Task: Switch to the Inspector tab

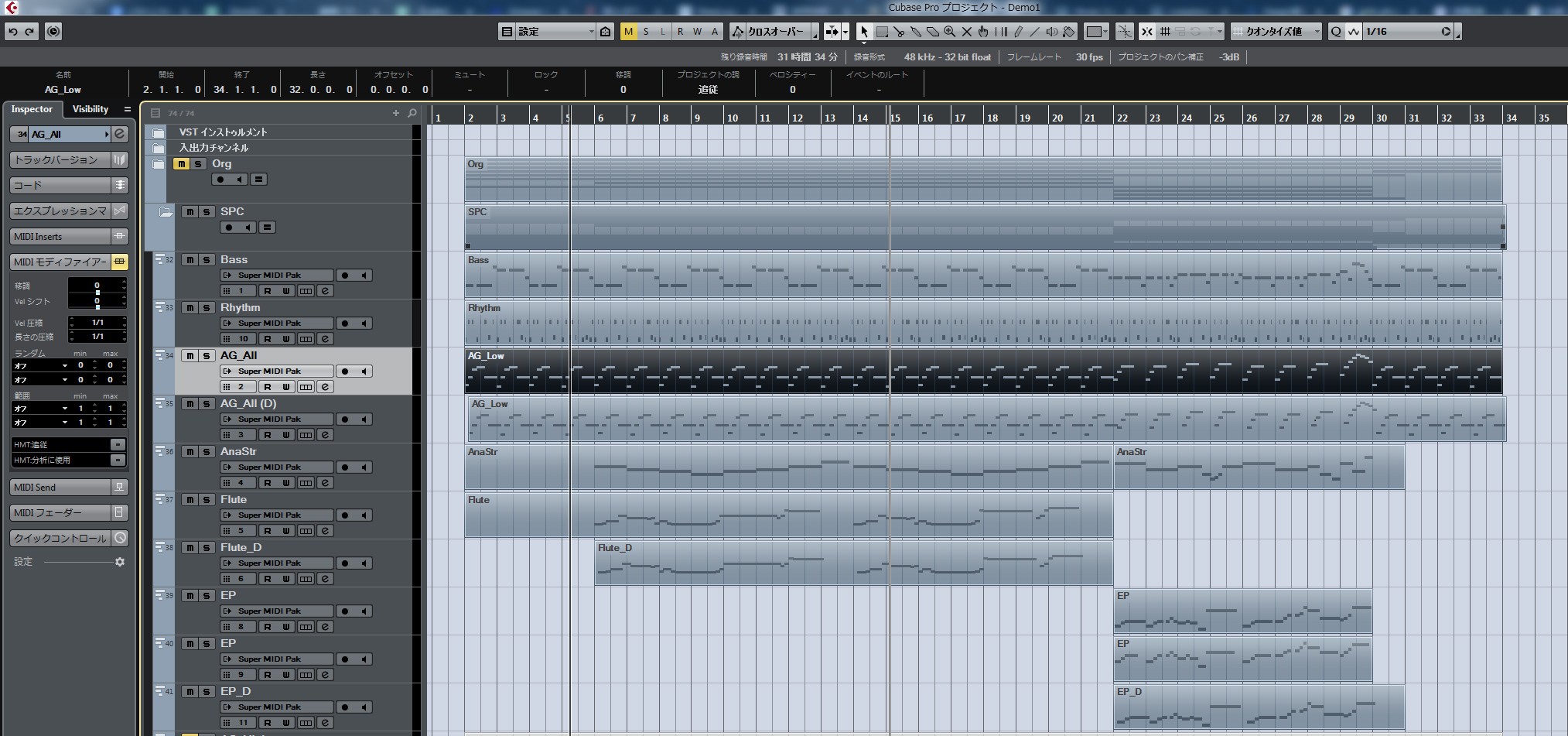Action: [32, 109]
